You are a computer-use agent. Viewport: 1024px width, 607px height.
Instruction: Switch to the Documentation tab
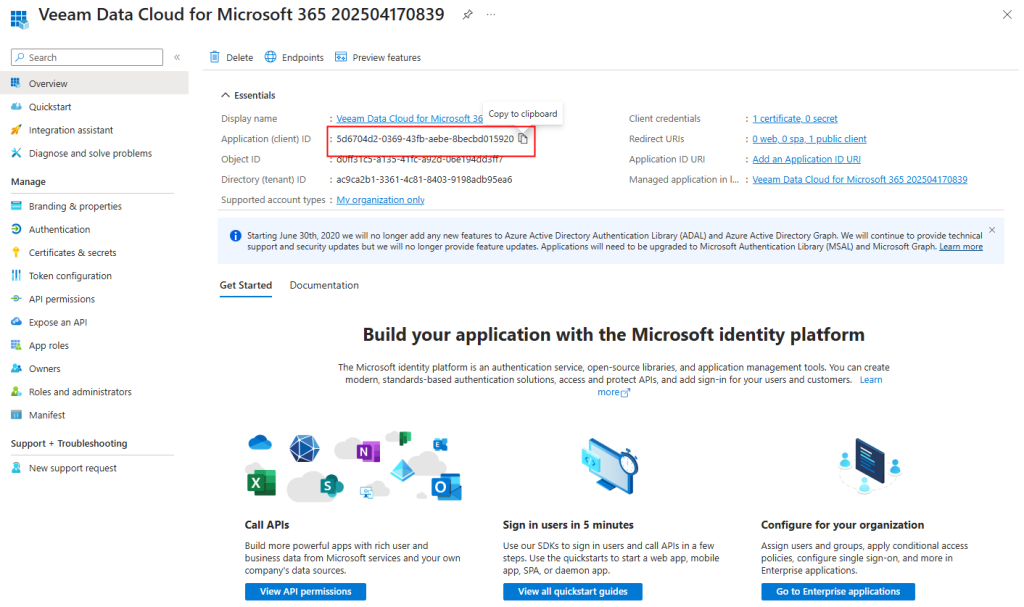[324, 286]
